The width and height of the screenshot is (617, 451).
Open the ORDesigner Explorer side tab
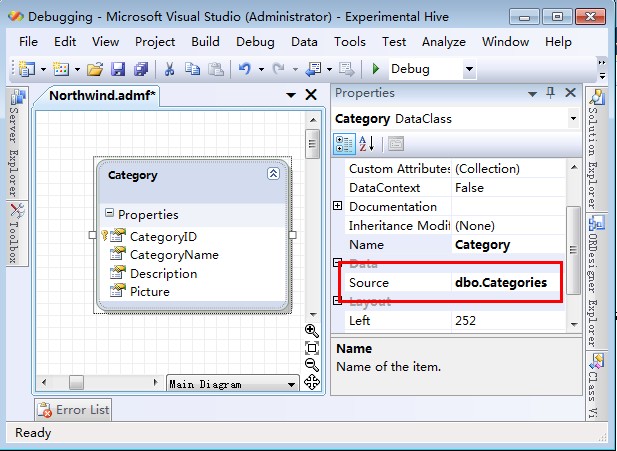tap(595, 281)
